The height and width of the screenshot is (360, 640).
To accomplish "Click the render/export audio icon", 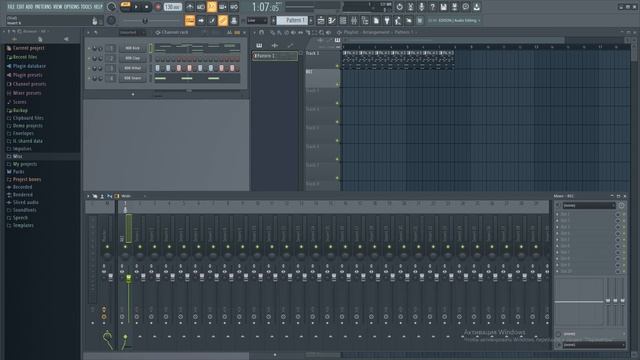I will (455, 7).
